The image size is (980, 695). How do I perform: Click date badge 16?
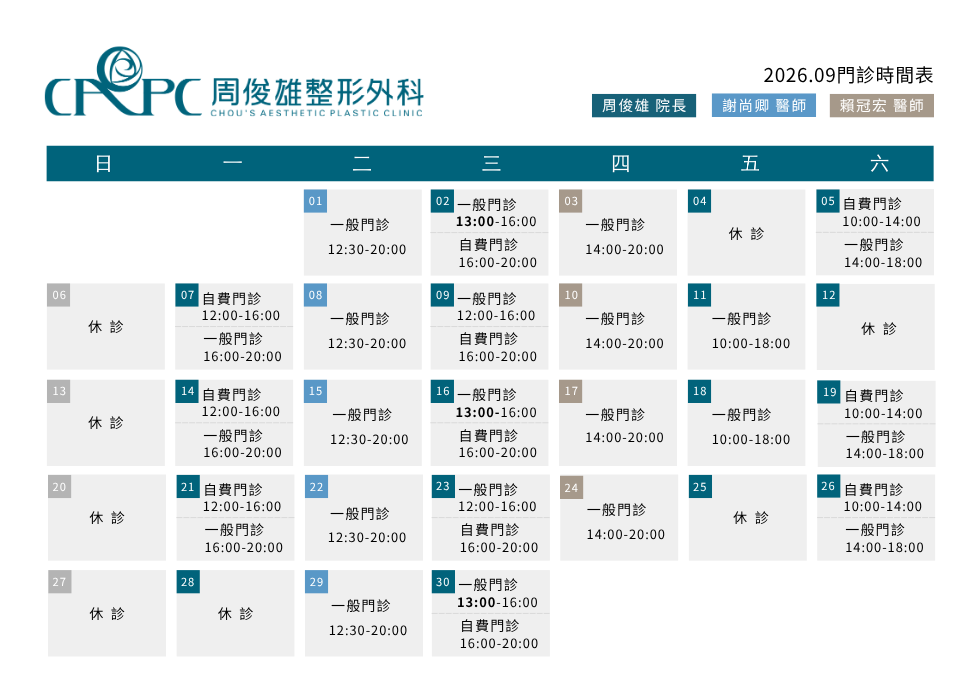pyautogui.click(x=442, y=391)
